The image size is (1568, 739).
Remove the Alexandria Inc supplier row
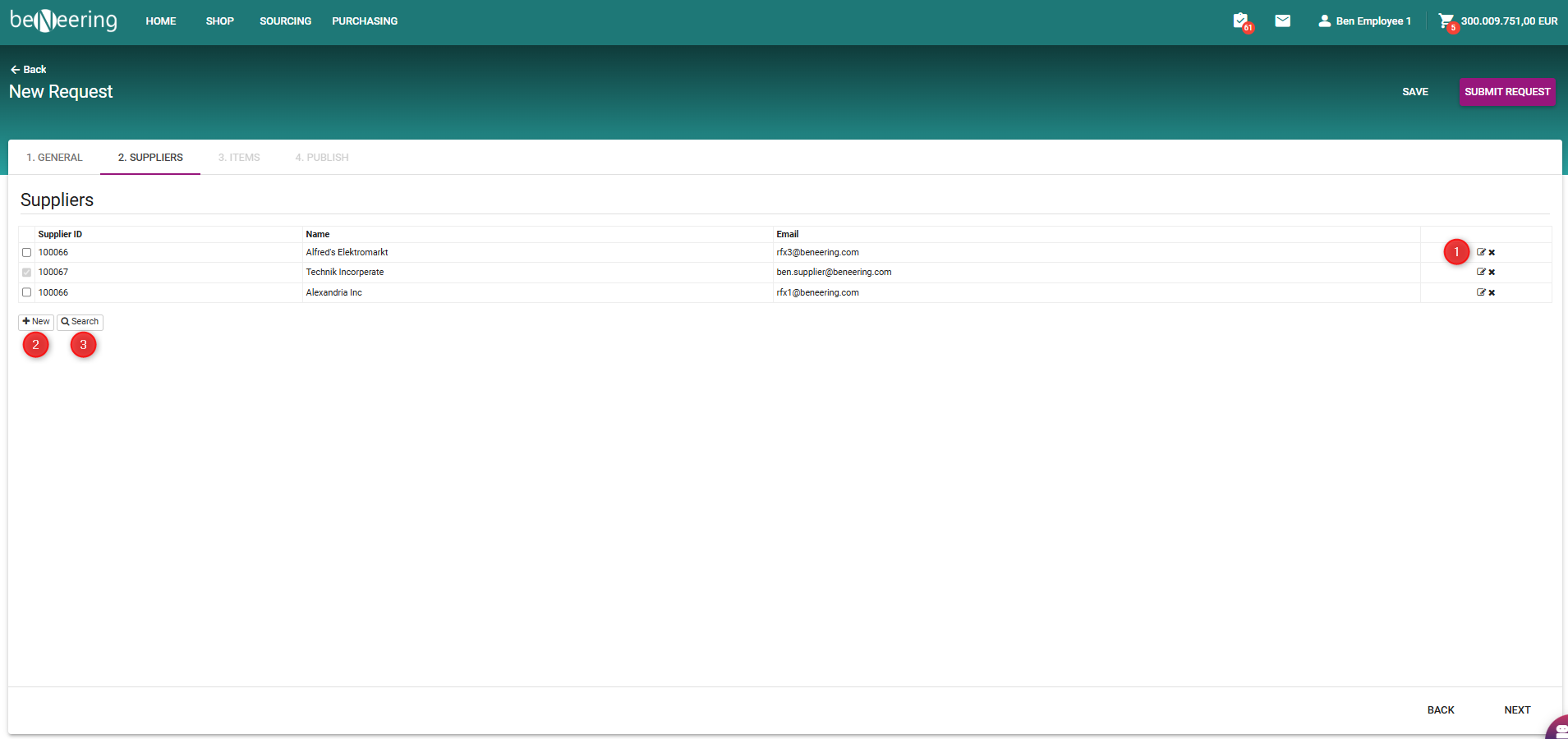[1492, 293]
